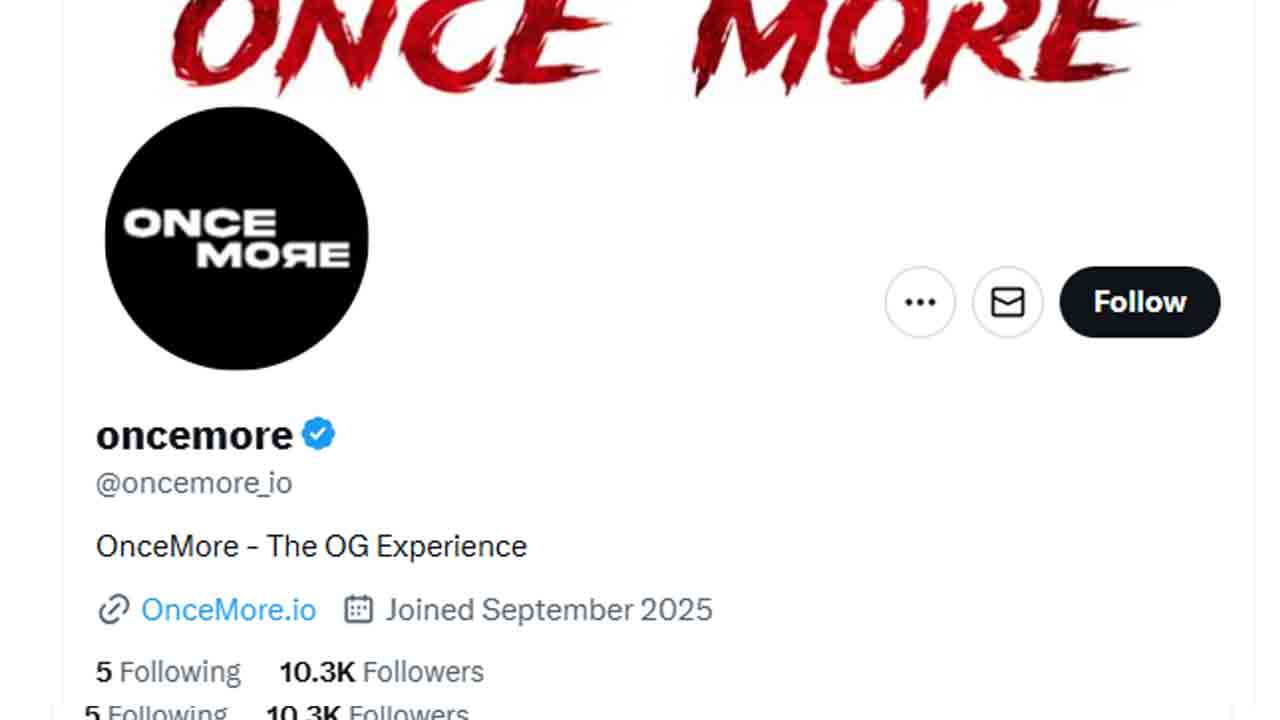Follow the oncemore account
Viewport: 1280px width, 720px height.
click(1139, 302)
